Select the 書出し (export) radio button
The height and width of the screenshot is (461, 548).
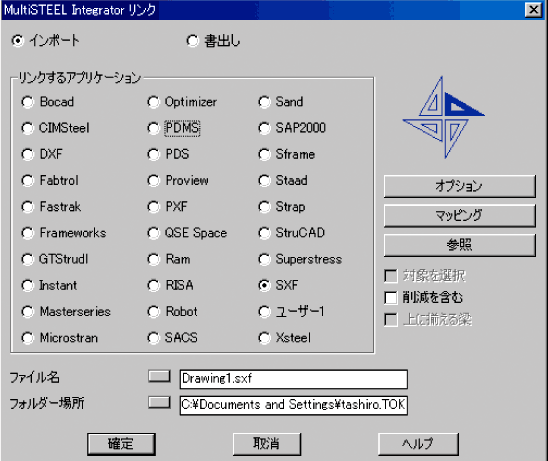(192, 41)
